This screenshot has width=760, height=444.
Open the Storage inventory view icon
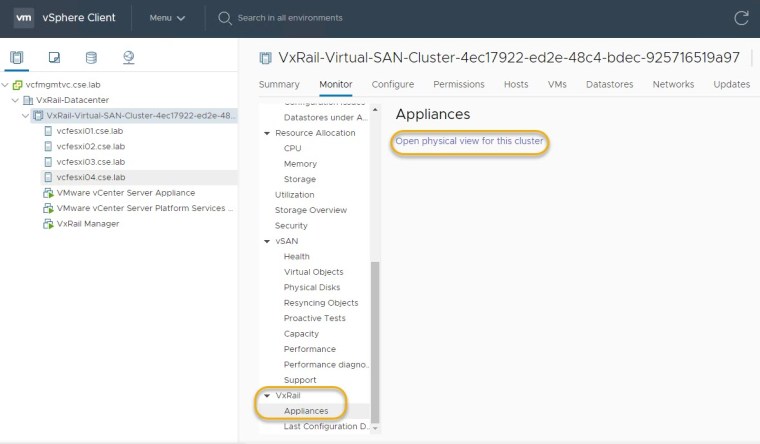[x=91, y=58]
